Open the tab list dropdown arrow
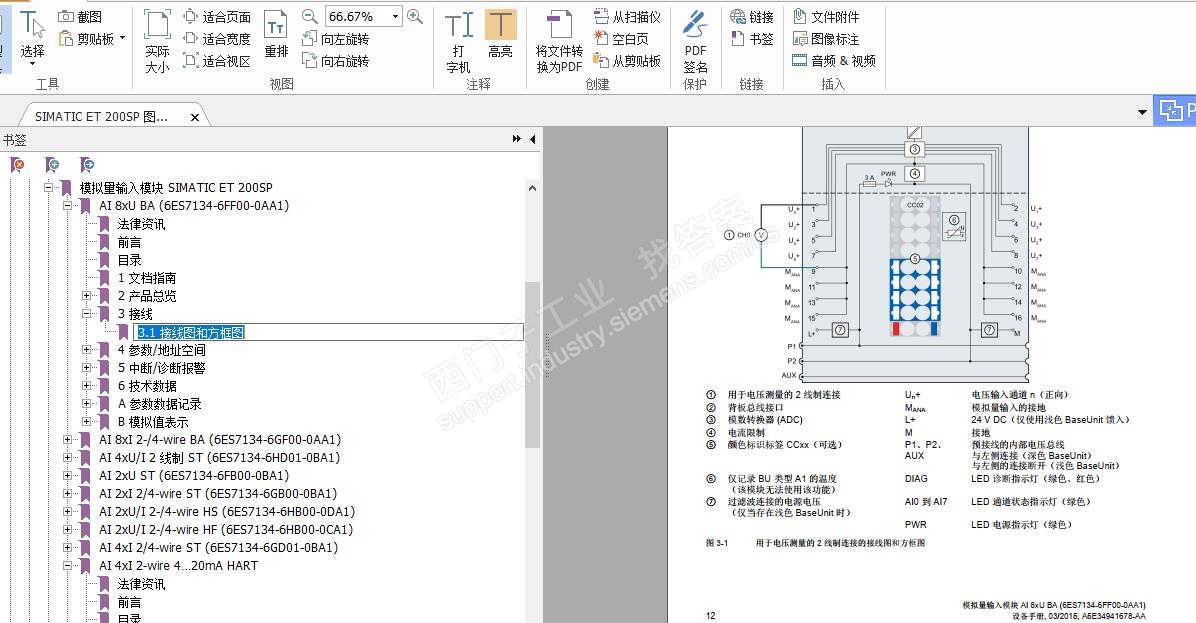 click(1142, 112)
